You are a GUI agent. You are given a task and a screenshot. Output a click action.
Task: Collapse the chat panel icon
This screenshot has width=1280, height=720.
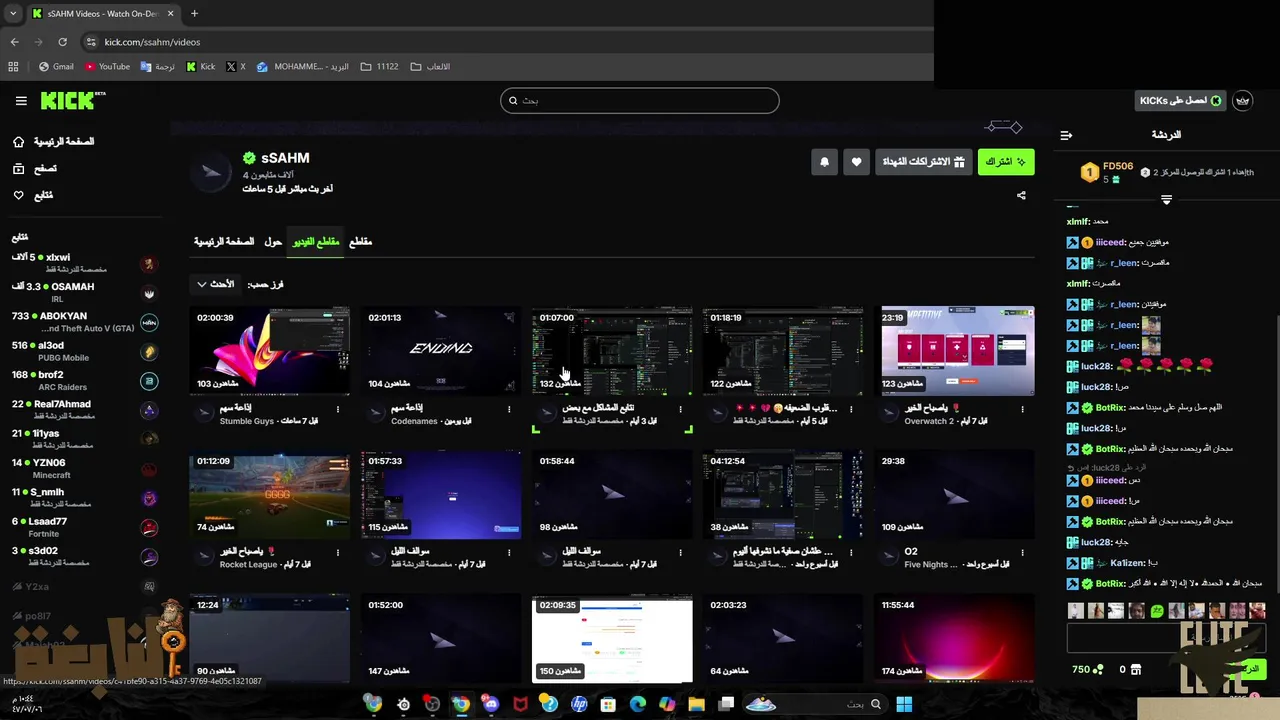click(1066, 135)
